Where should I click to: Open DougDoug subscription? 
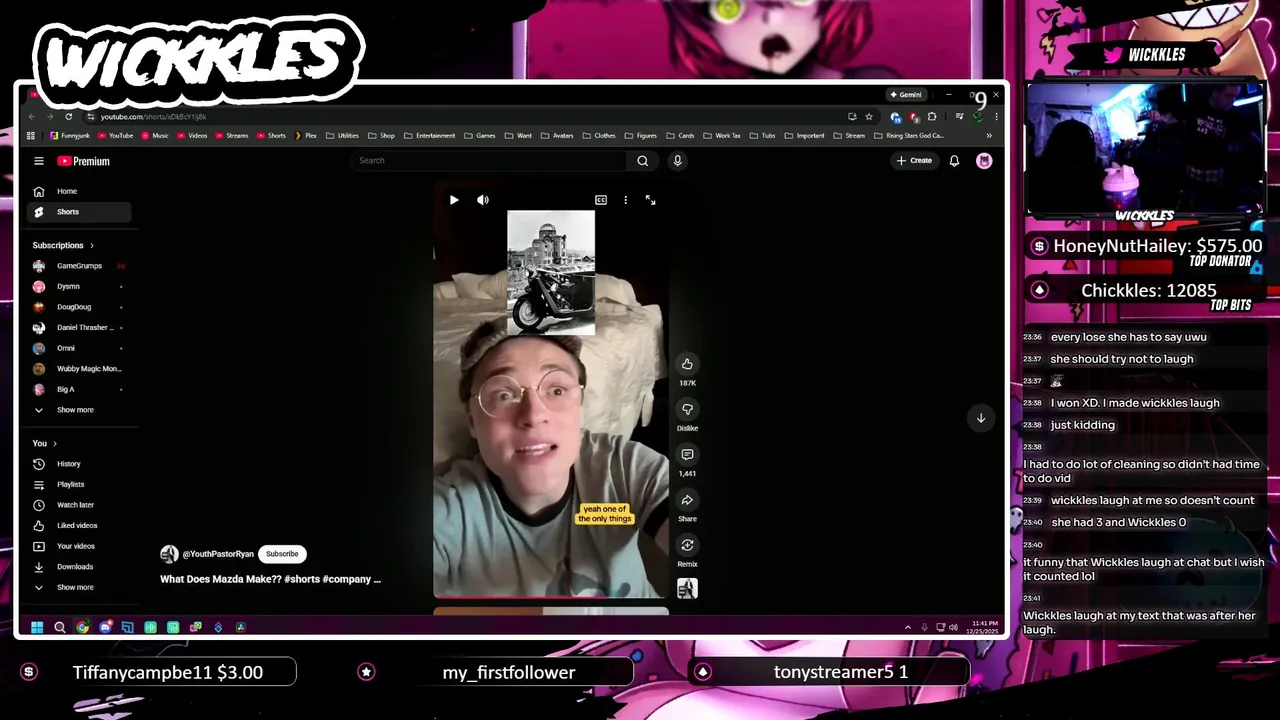pyautogui.click(x=79, y=307)
